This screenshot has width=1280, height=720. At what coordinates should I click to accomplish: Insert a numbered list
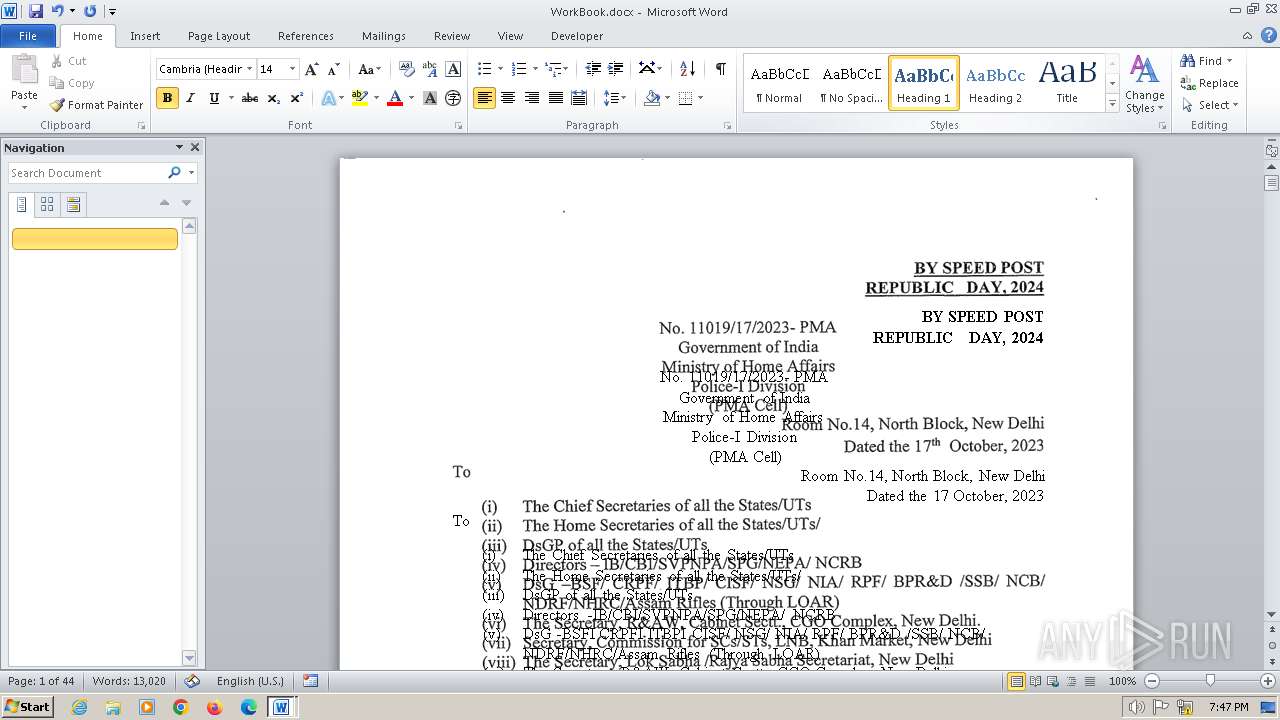click(x=518, y=69)
